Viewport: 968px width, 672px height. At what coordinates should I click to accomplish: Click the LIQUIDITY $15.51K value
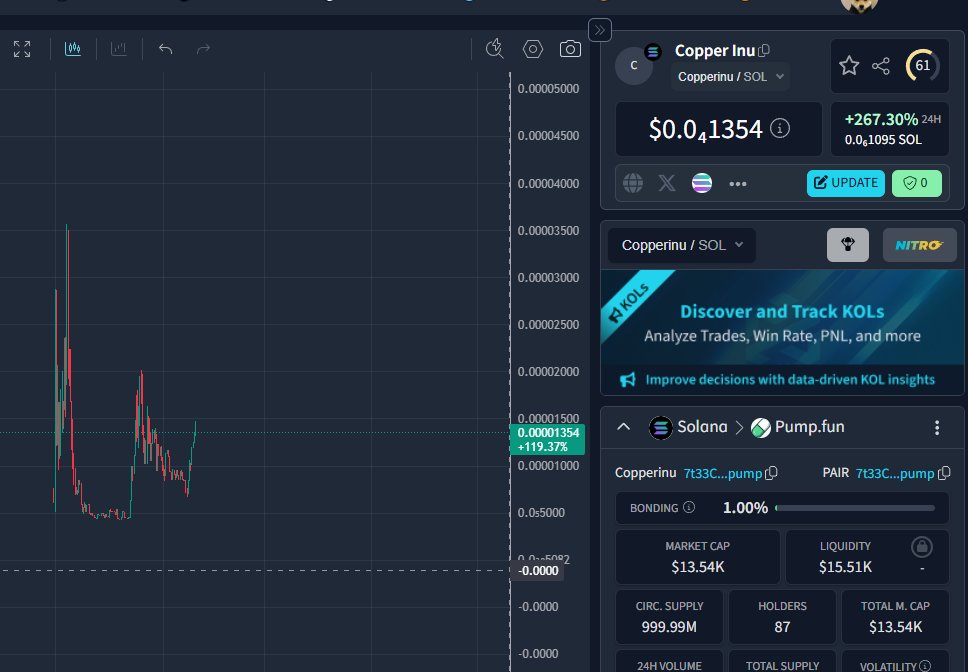(845, 567)
